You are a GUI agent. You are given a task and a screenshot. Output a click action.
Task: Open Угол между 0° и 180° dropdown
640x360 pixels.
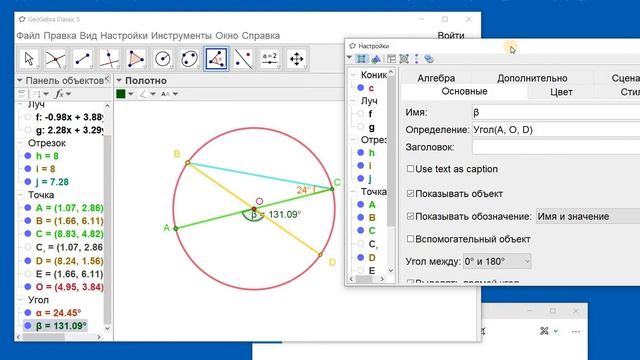(x=497, y=261)
